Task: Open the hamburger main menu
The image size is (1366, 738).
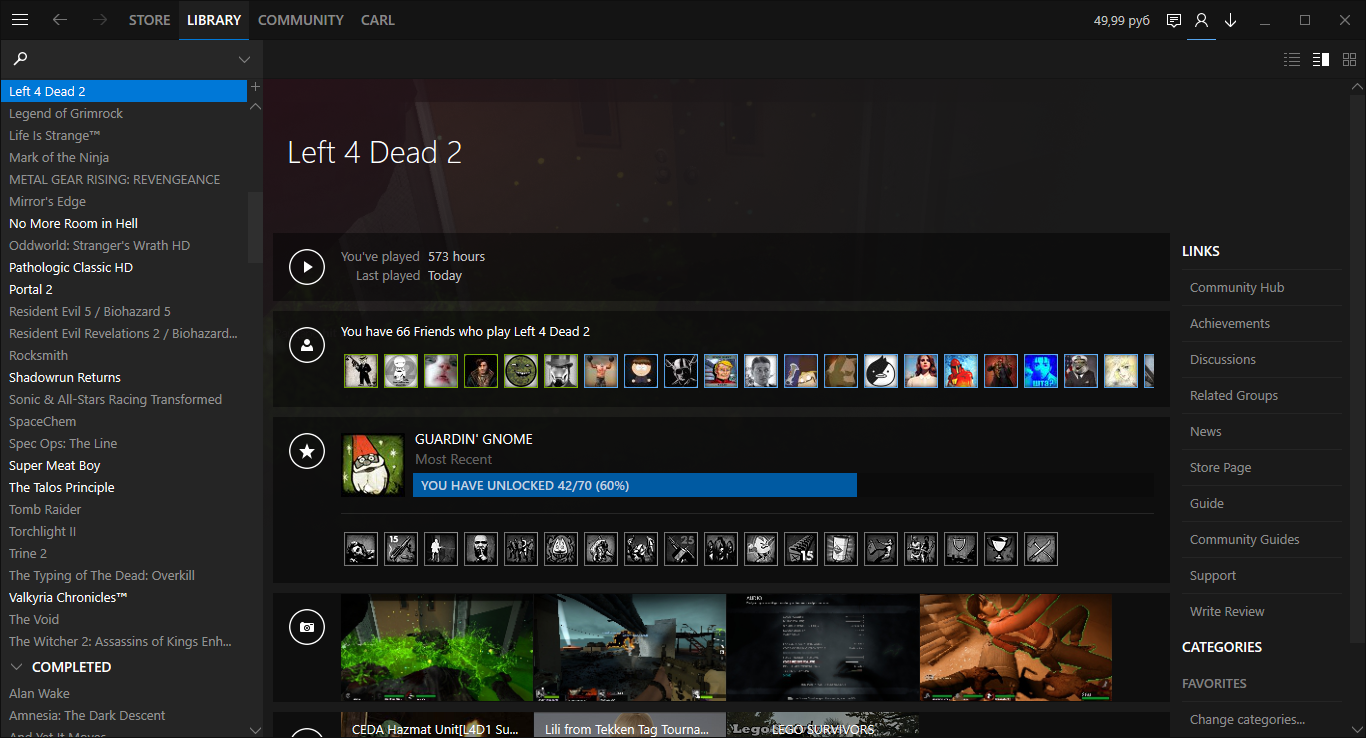Action: (x=20, y=20)
